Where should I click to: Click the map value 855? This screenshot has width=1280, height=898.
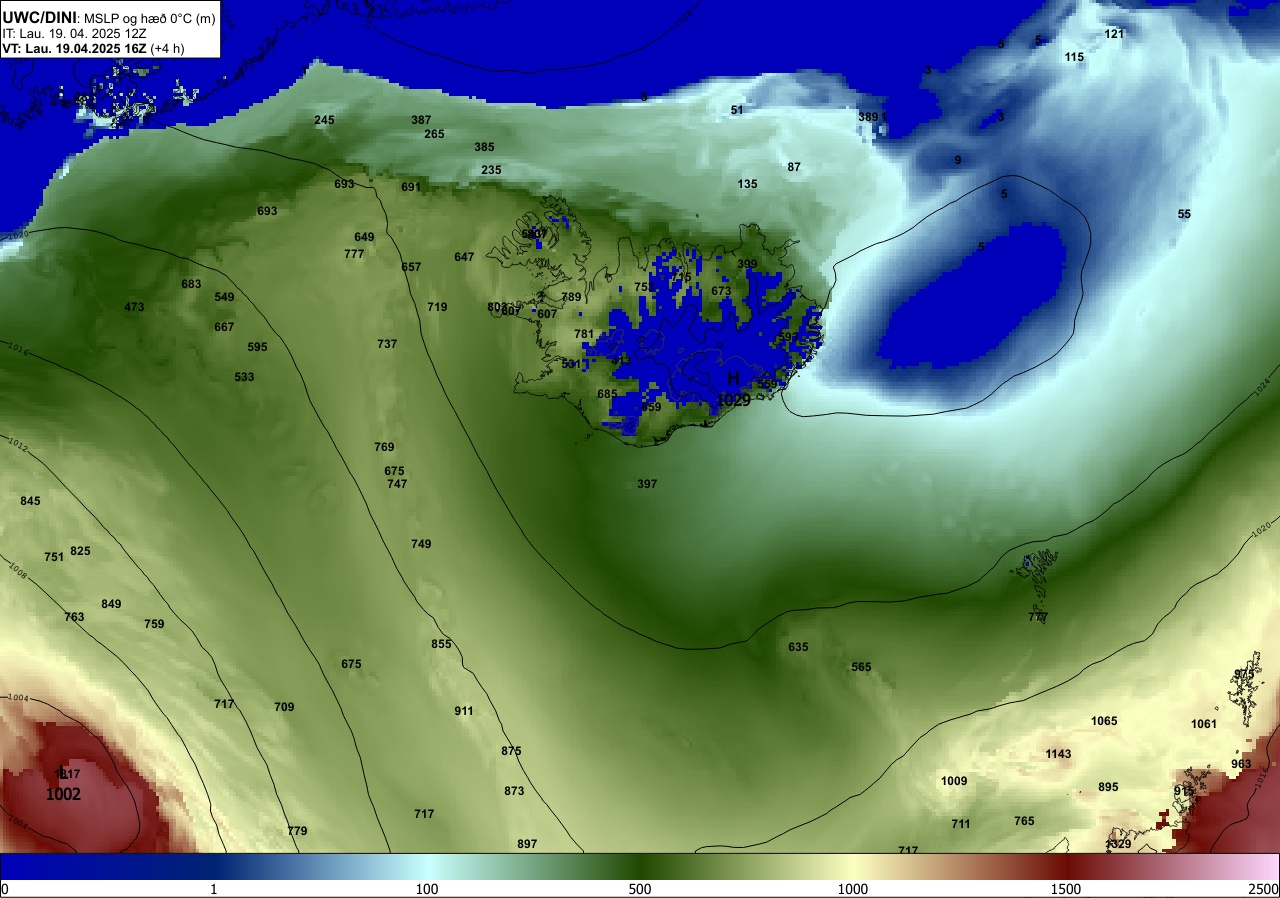coord(441,644)
